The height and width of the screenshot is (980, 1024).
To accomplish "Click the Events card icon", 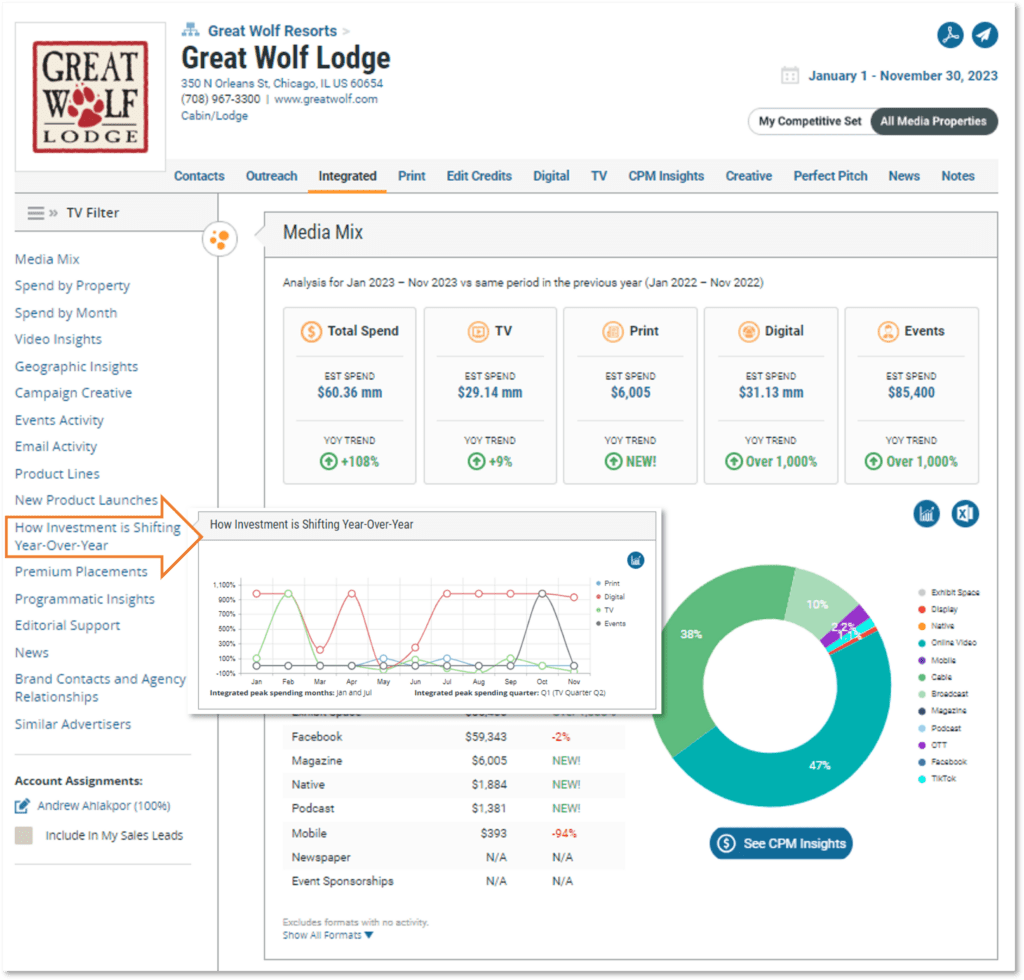I will pyautogui.click(x=888, y=332).
